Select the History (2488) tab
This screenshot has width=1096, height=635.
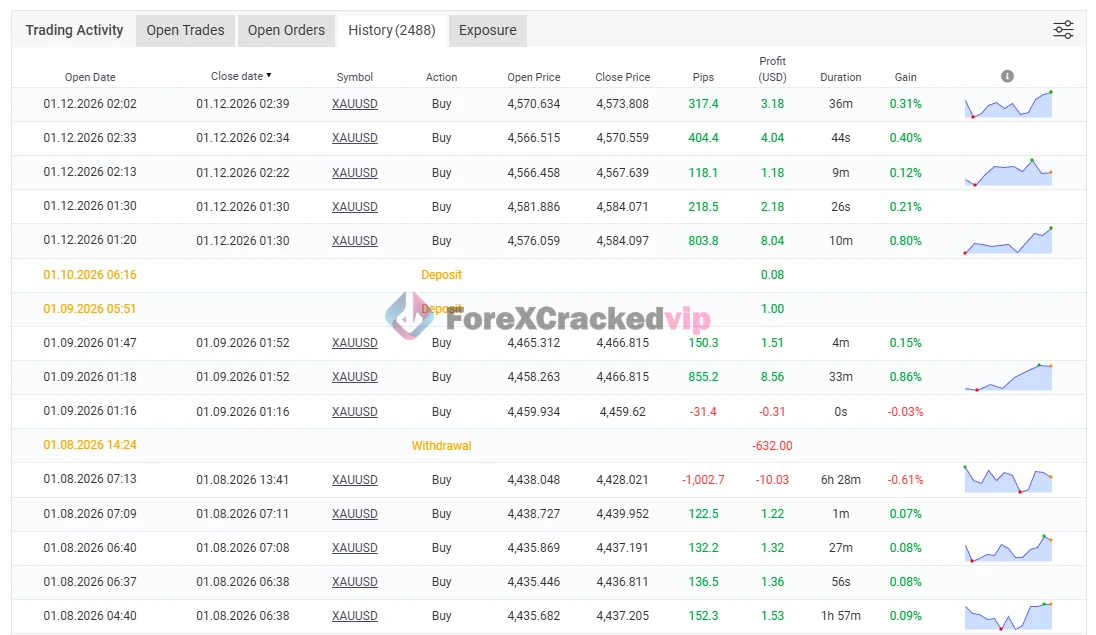pos(391,30)
